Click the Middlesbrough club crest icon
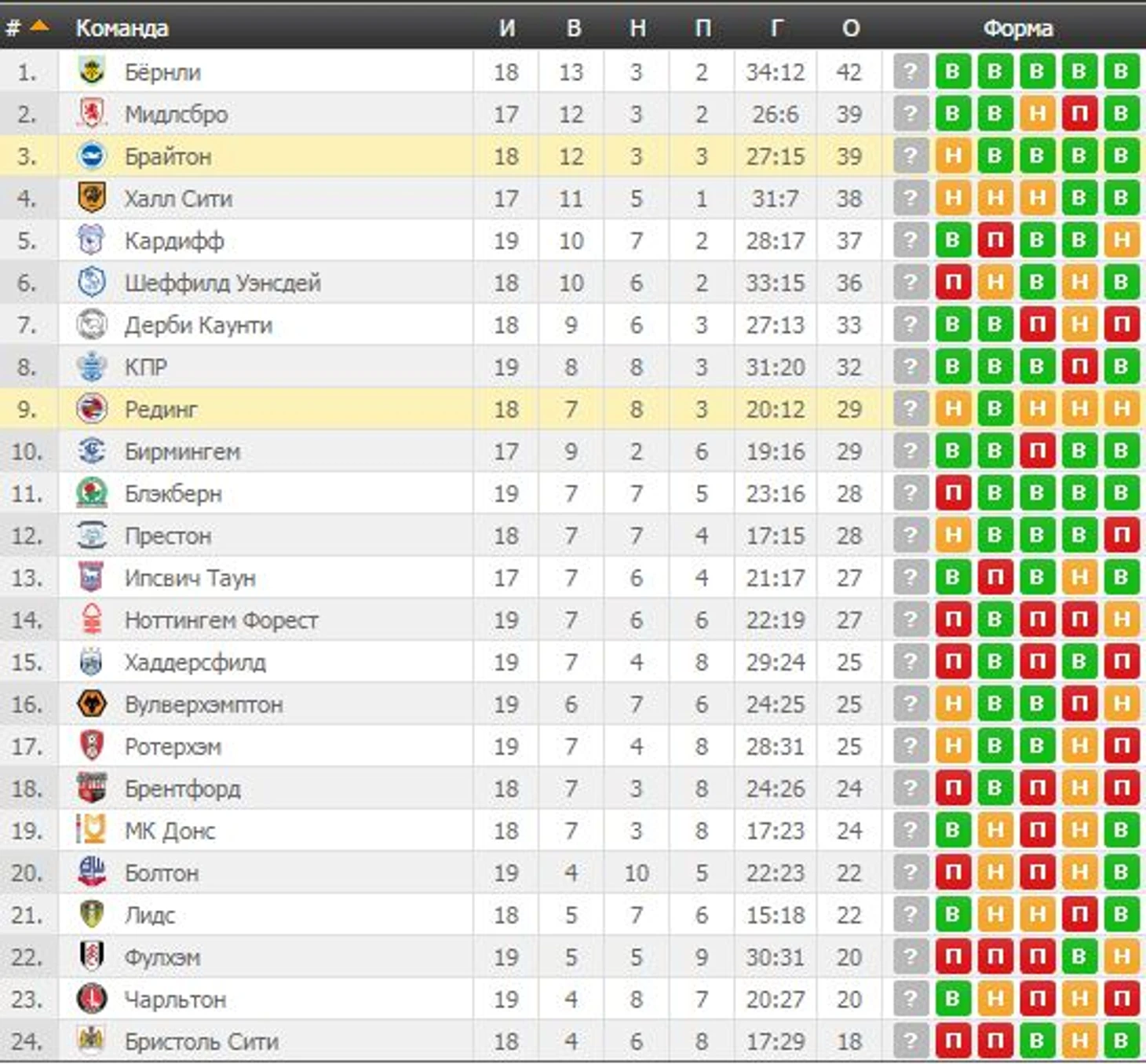Image resolution: width=1146 pixels, height=1064 pixels. 92,114
